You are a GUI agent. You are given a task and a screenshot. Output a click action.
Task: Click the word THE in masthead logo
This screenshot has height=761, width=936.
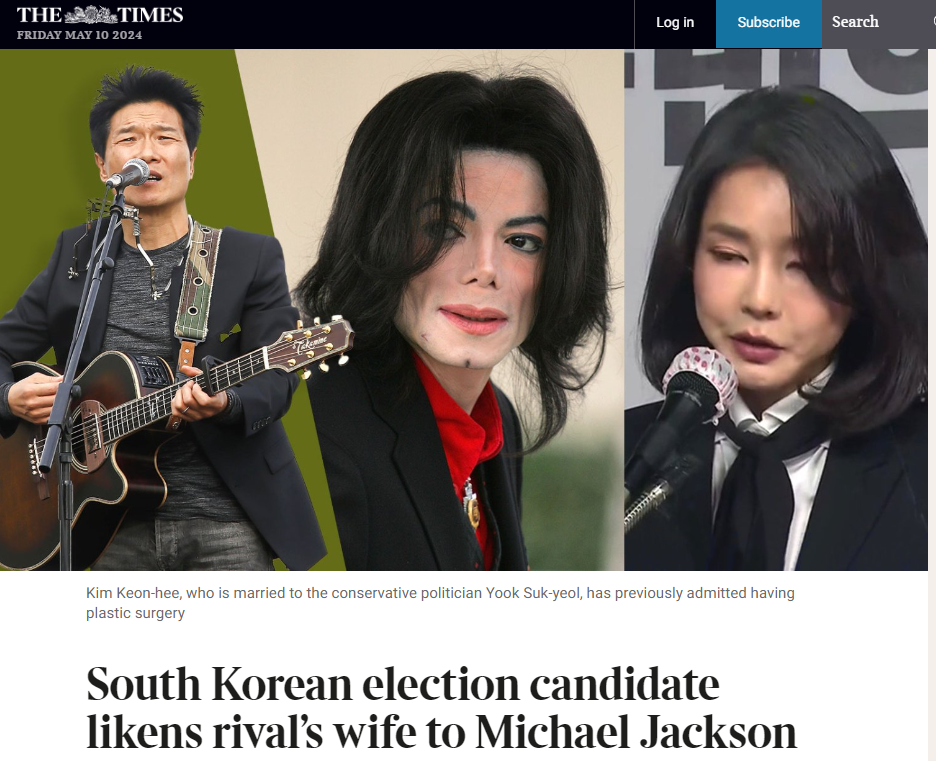click(x=39, y=14)
